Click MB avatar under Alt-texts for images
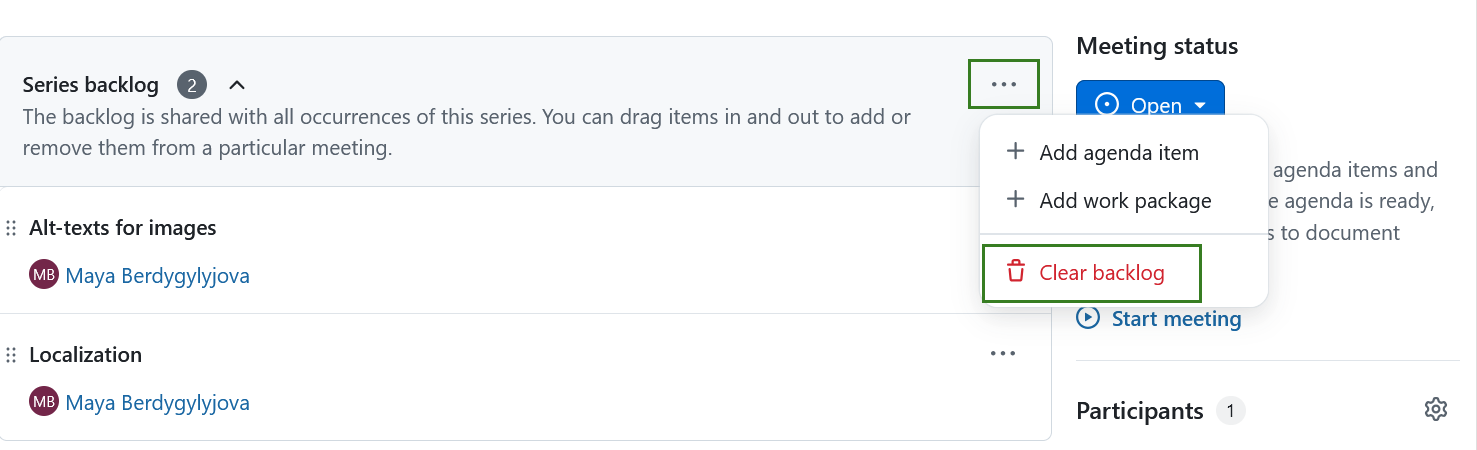 [x=44, y=275]
